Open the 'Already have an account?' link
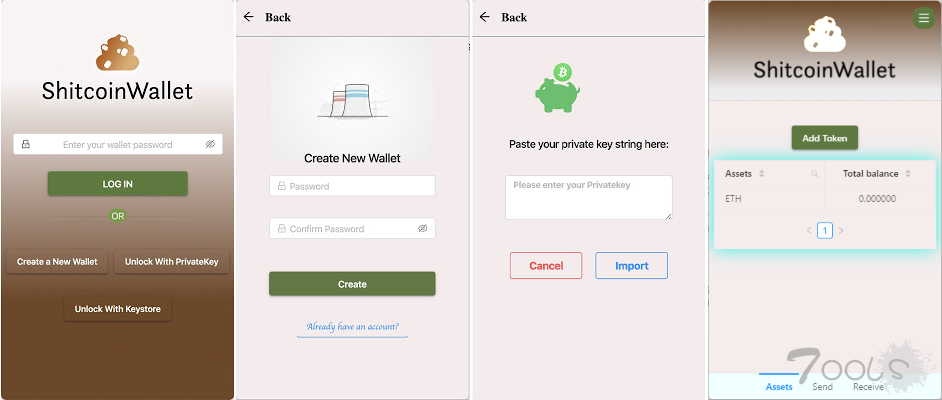Viewport: 942px width, 400px height. pyautogui.click(x=352, y=327)
